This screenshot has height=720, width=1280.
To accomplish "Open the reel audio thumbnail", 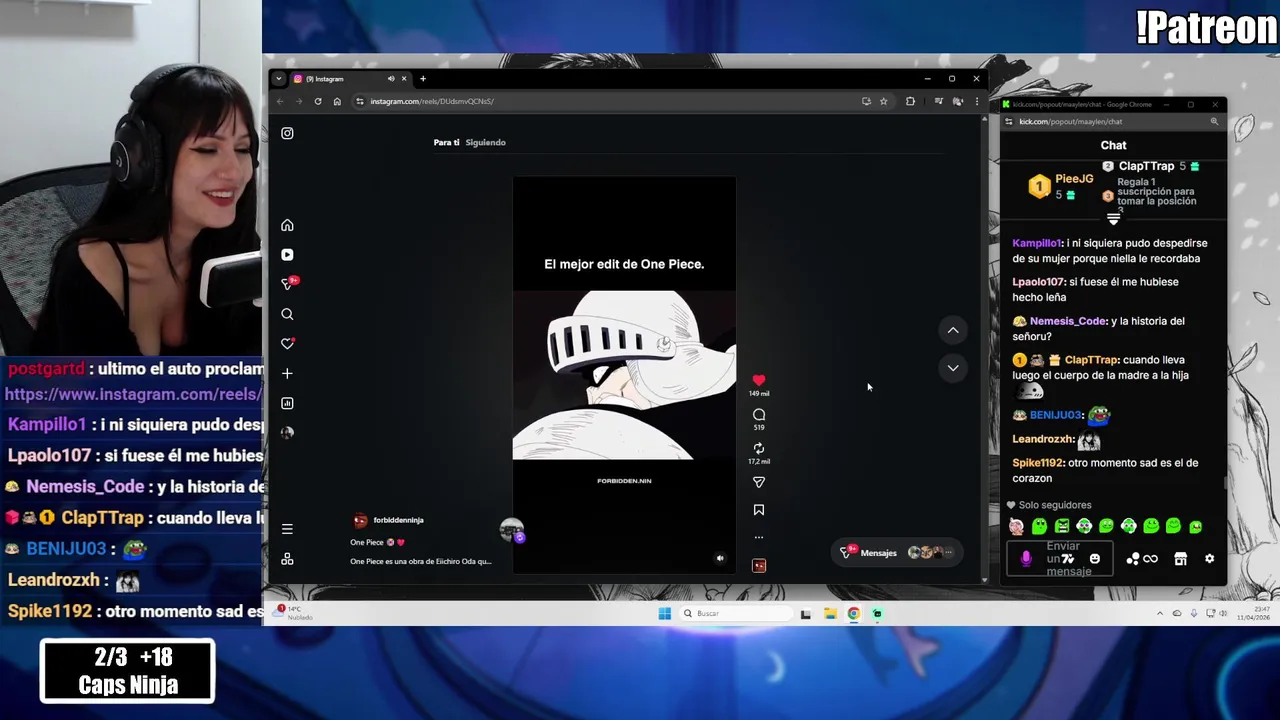I will click(x=759, y=566).
